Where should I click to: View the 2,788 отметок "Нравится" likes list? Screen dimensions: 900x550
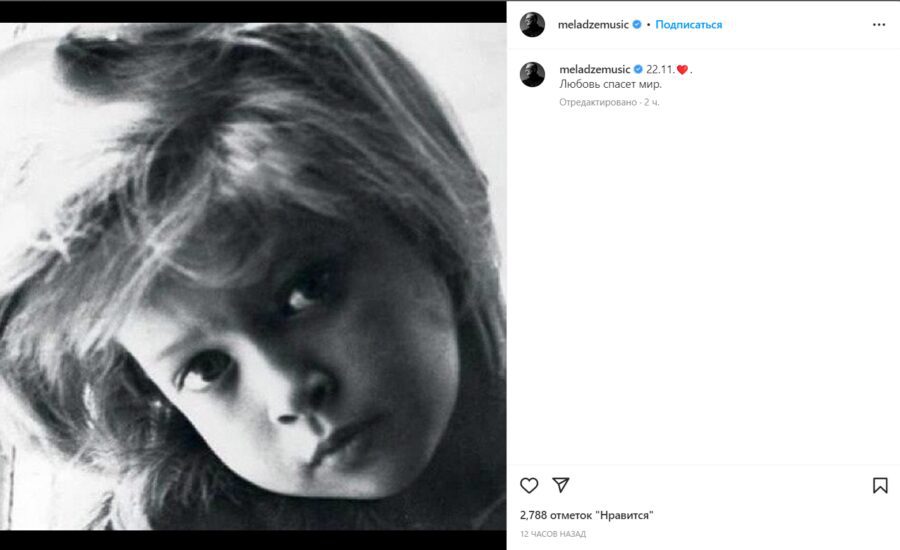(586, 515)
